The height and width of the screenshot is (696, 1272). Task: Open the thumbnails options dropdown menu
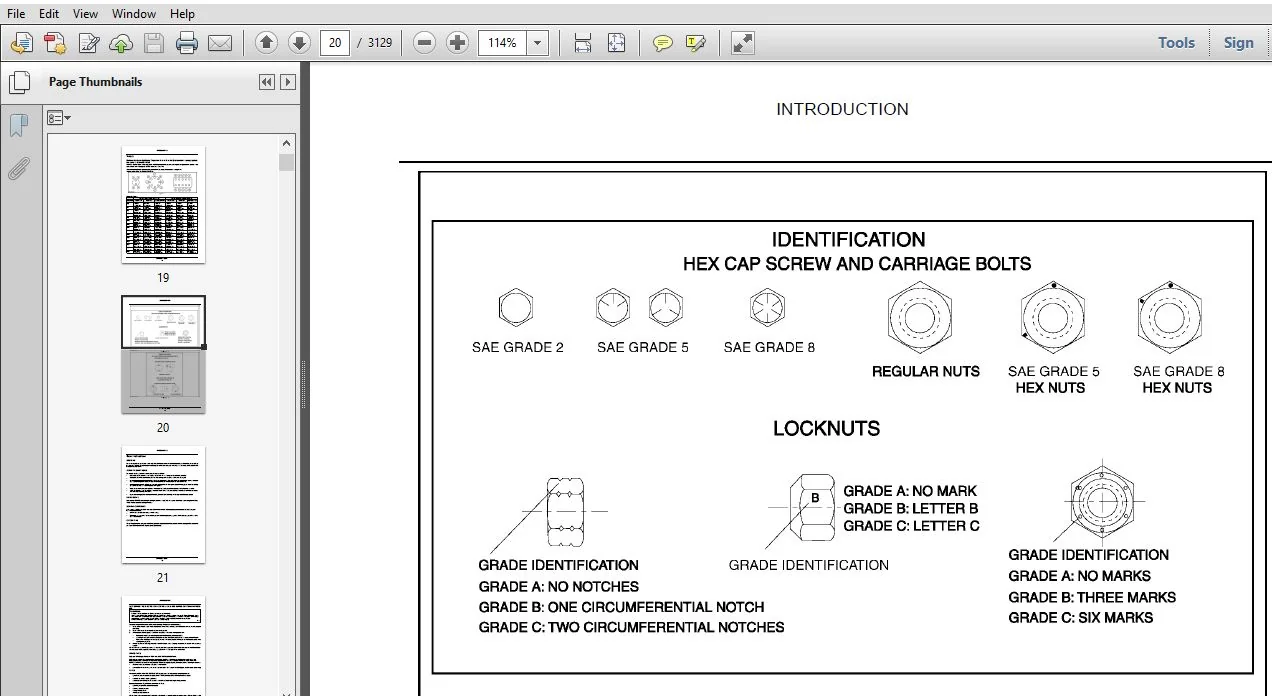[59, 118]
